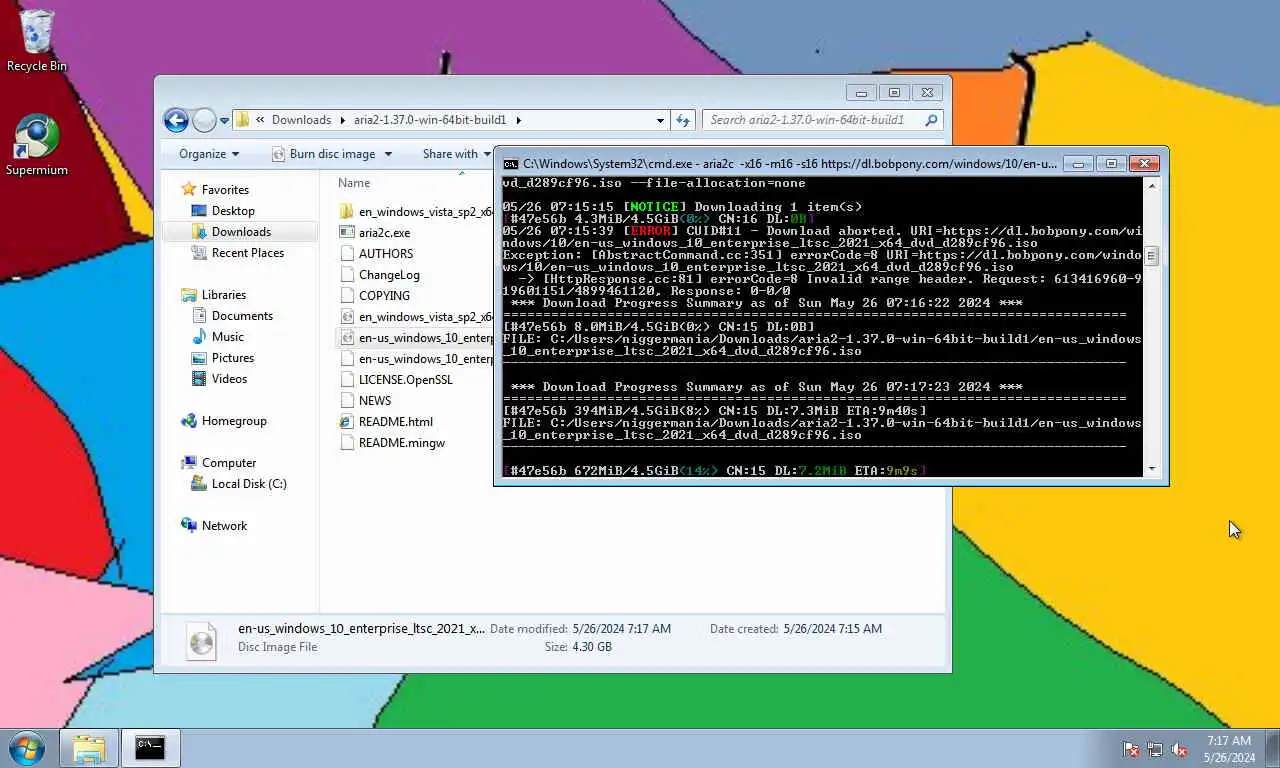
Task: Click the cmd.exe title bar icon
Action: coord(510,164)
